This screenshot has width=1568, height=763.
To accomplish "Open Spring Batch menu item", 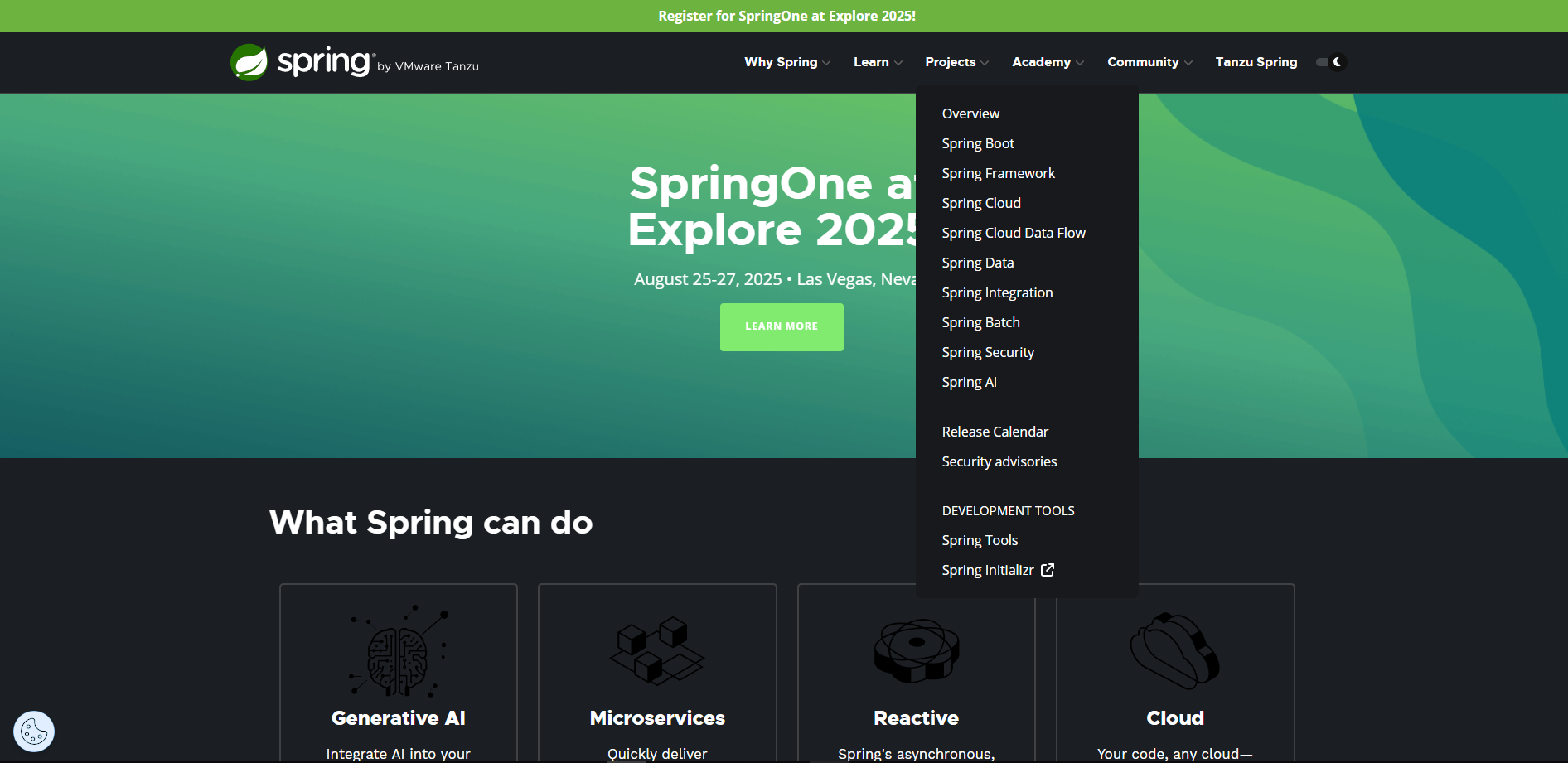I will (x=980, y=322).
